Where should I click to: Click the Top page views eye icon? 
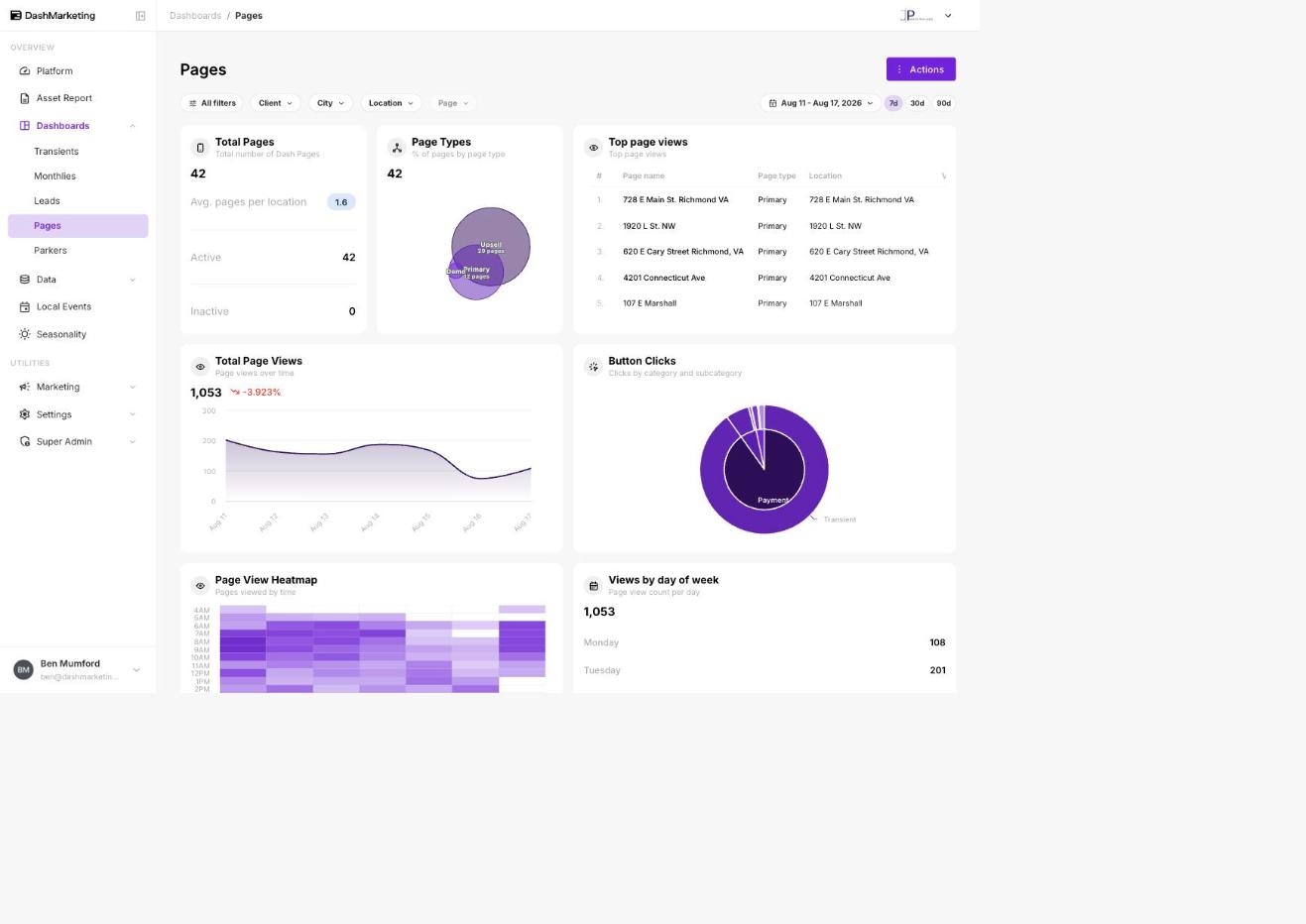tap(593, 148)
